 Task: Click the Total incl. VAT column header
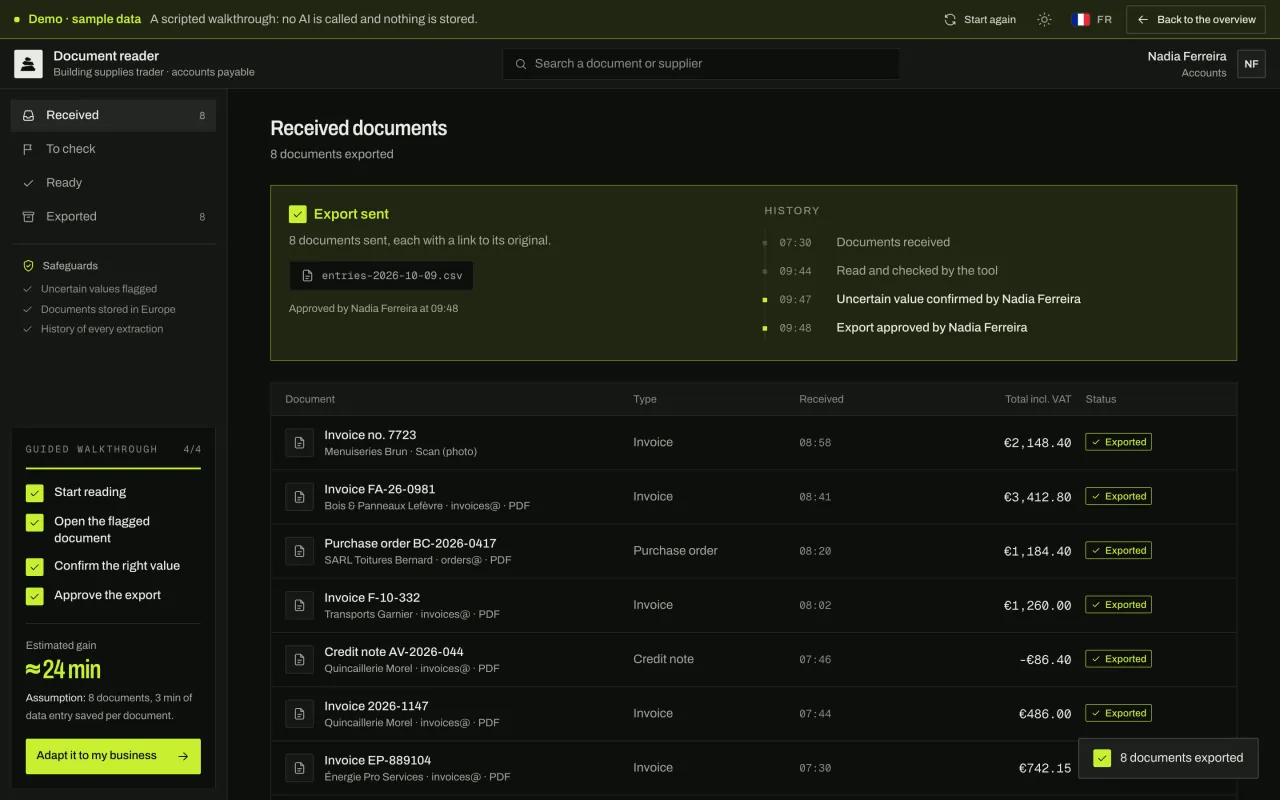(x=1038, y=399)
